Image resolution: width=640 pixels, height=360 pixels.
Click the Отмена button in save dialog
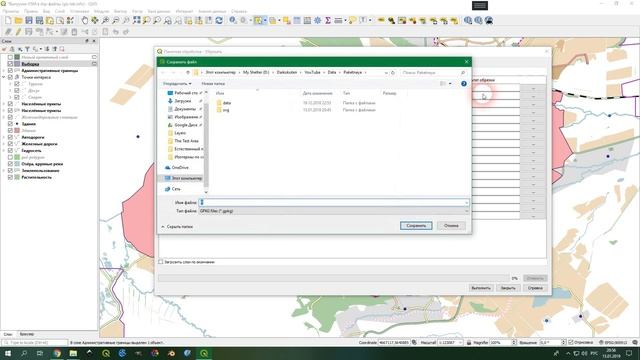point(451,226)
